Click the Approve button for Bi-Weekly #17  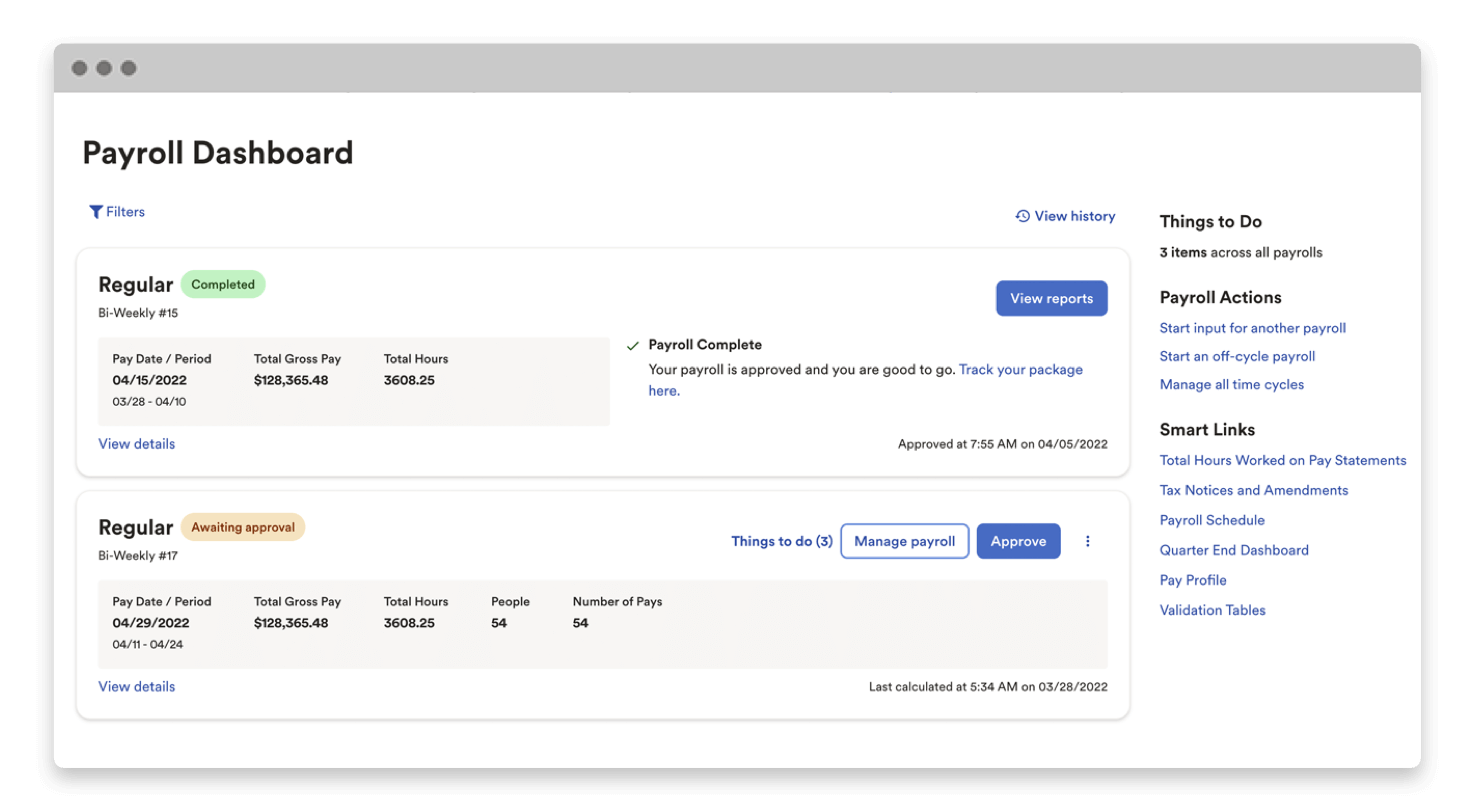pos(1018,540)
